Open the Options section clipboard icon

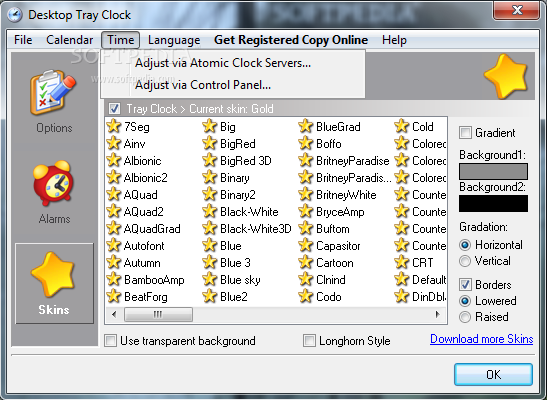pyautogui.click(x=52, y=93)
